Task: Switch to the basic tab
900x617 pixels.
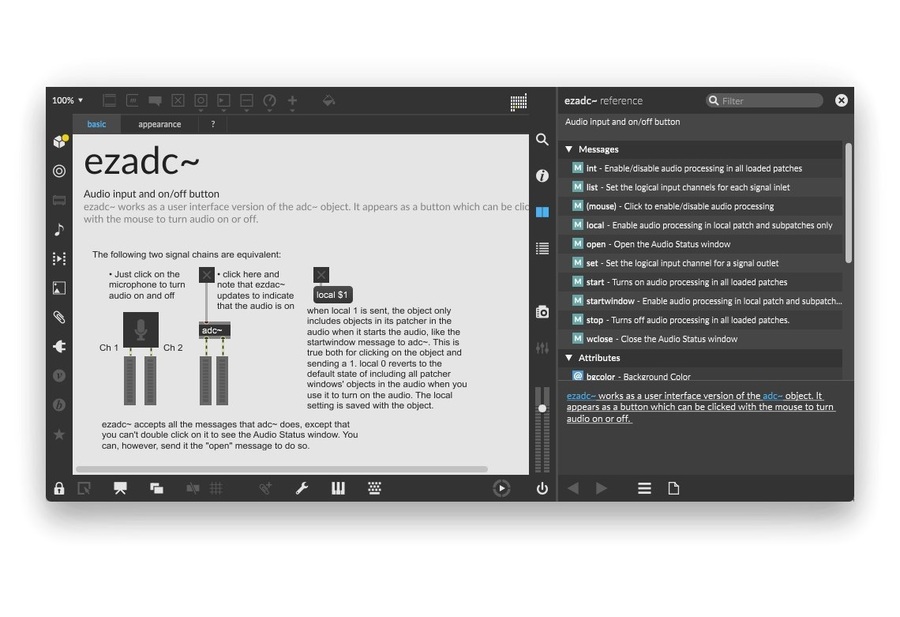Action: (x=96, y=124)
